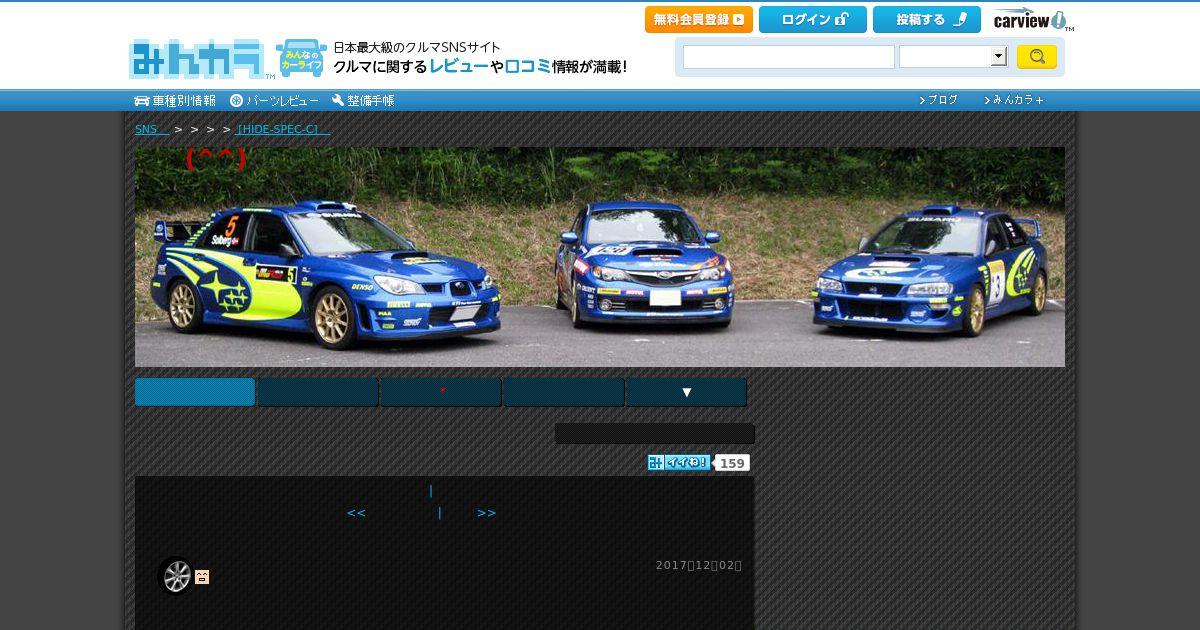Select the tab marked with red asterisk
This screenshot has height=630, width=1200.
(x=441, y=392)
